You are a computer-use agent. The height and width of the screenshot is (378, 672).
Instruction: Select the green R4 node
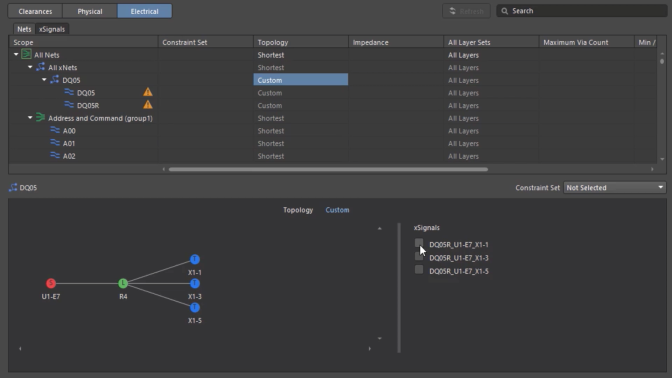pos(123,283)
